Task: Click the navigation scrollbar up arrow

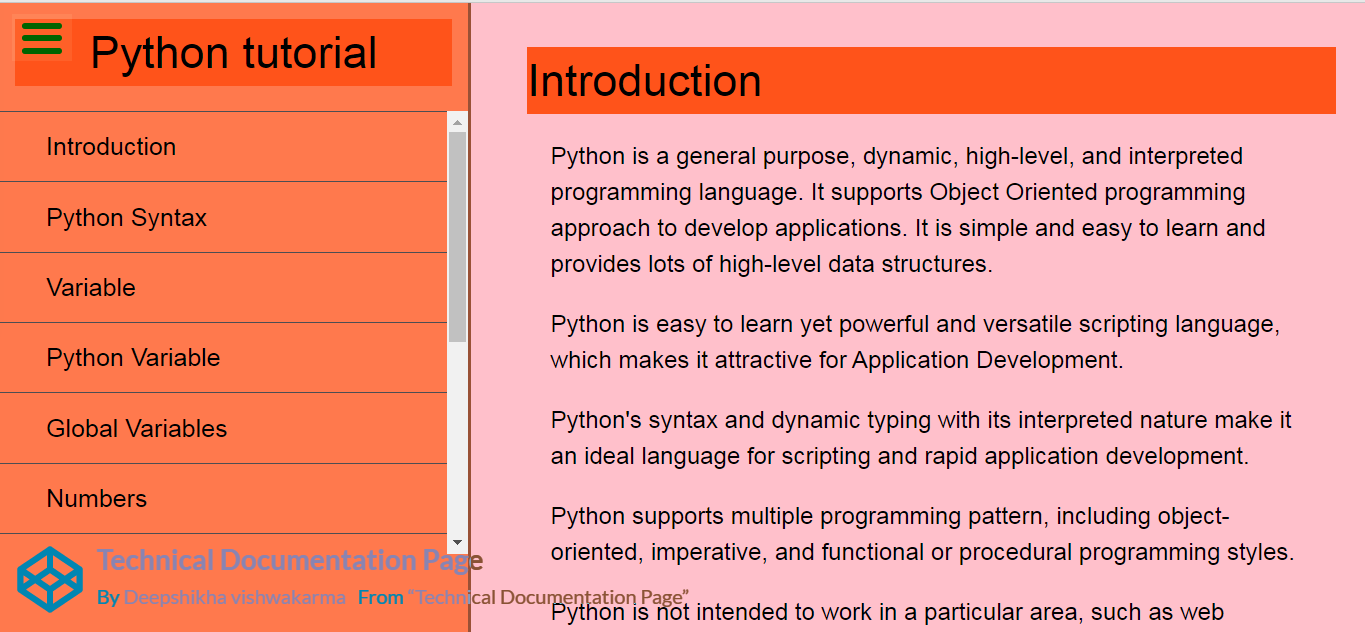Action: tap(457, 123)
